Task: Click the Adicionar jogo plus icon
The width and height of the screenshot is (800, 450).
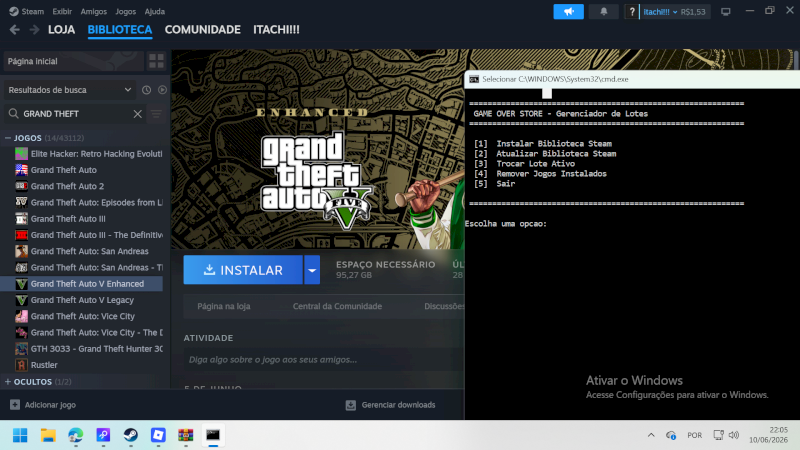Action: click(15, 405)
